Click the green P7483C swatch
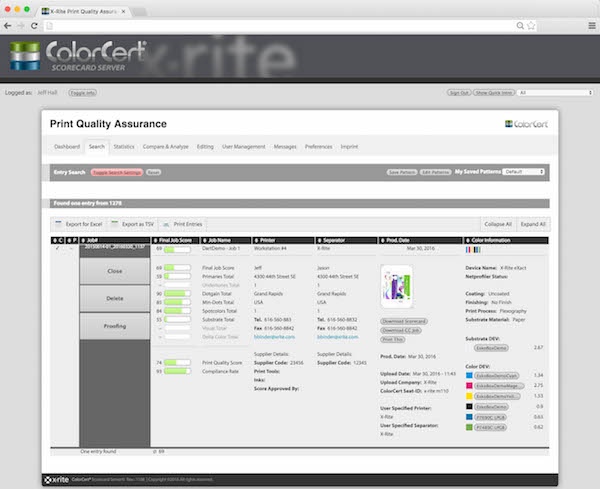600x489 pixels. tap(469, 427)
